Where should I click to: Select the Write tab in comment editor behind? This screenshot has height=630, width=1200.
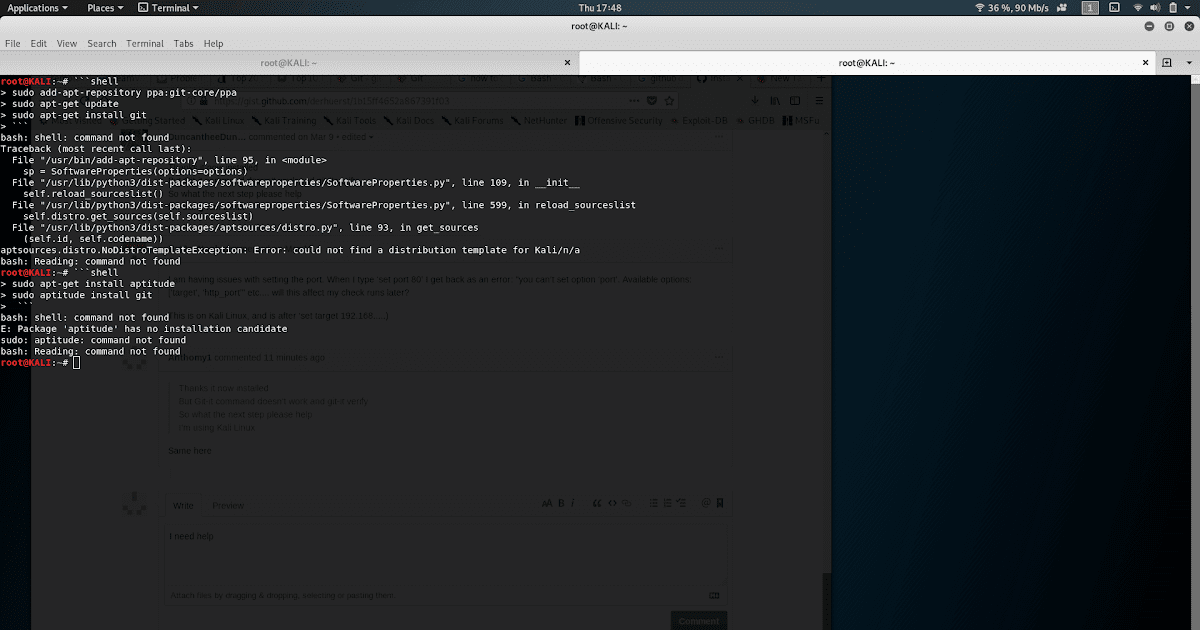[183, 506]
